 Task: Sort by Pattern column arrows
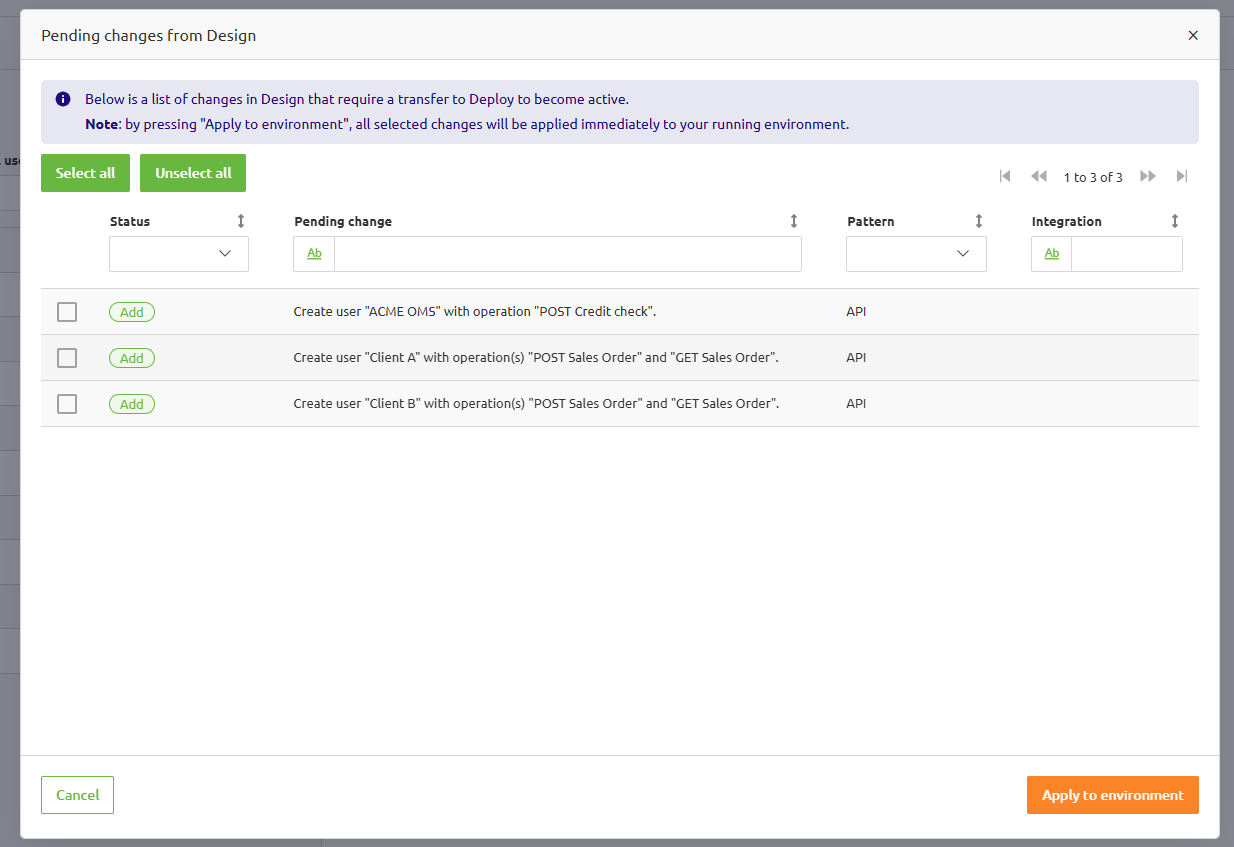[979, 221]
